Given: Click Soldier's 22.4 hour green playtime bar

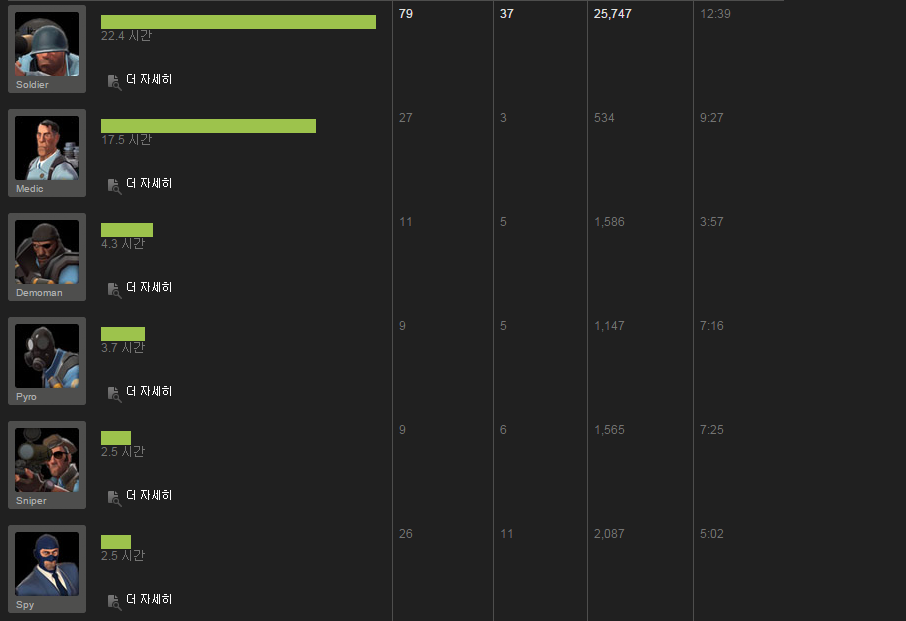Looking at the screenshot, I should click(238, 22).
